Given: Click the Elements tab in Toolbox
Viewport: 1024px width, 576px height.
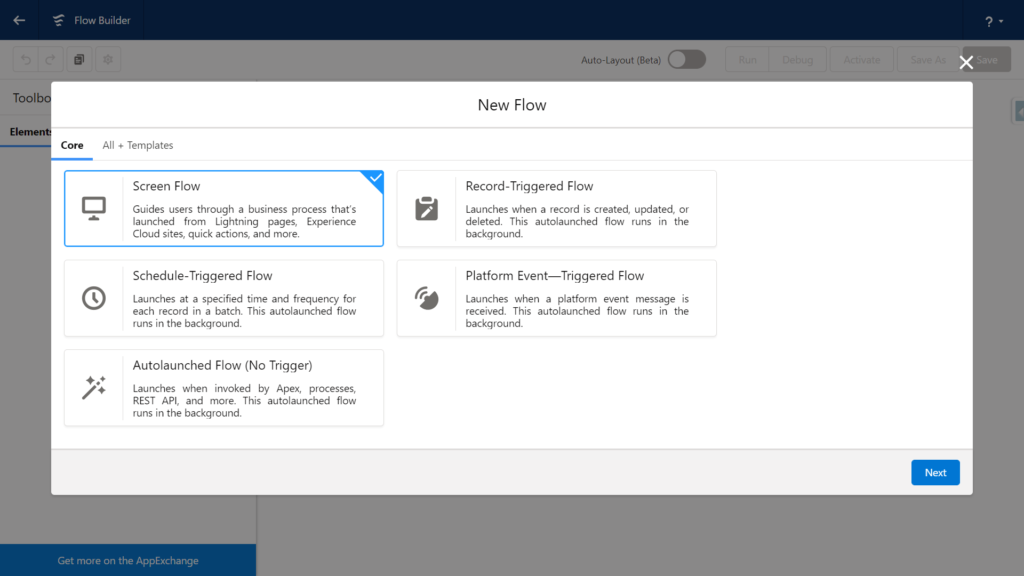Looking at the screenshot, I should [x=30, y=131].
